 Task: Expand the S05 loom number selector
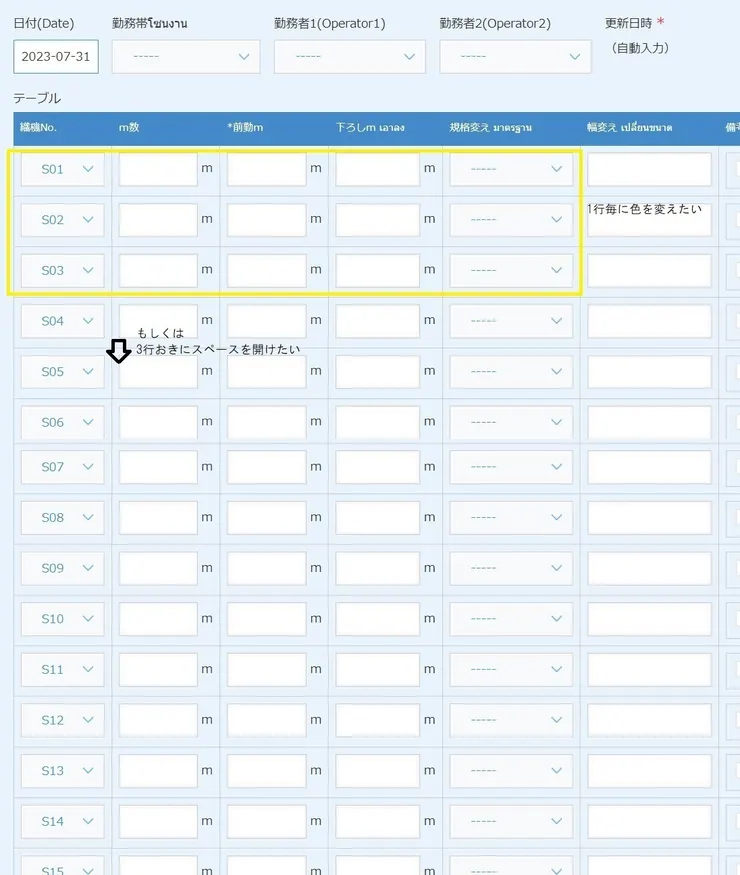click(x=62, y=372)
